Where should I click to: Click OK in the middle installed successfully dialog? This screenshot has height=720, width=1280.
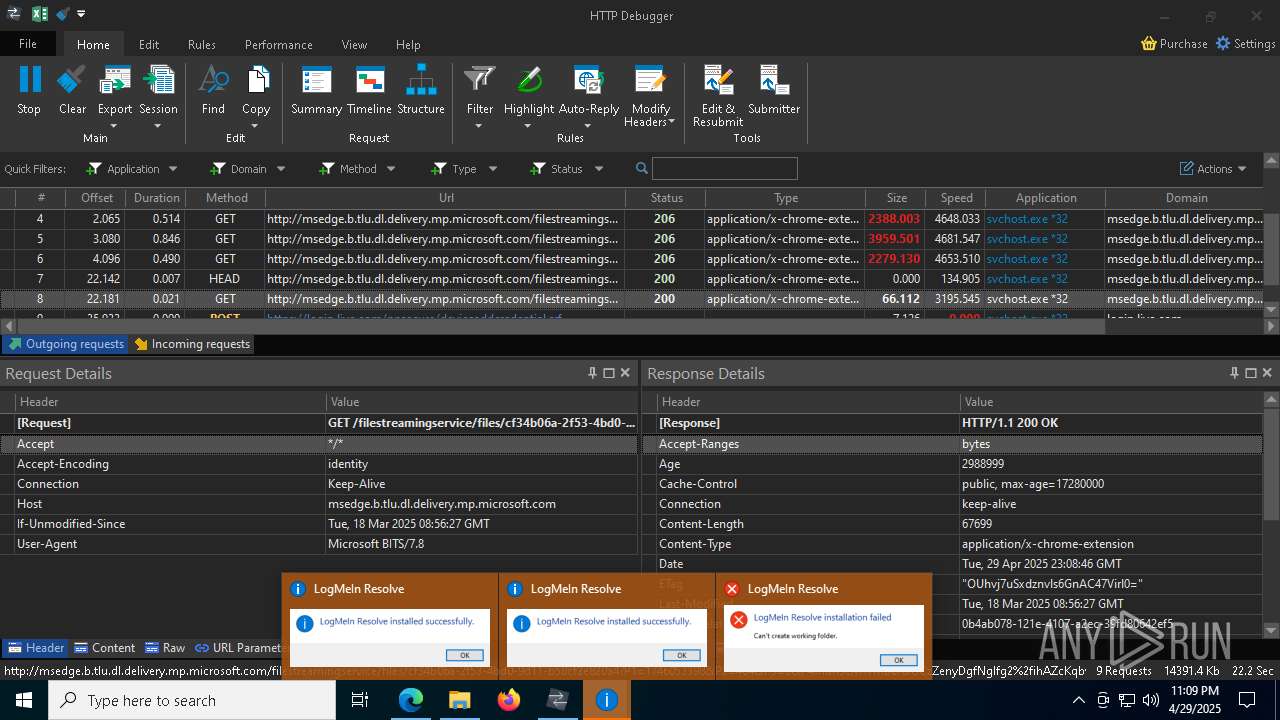[x=681, y=655]
